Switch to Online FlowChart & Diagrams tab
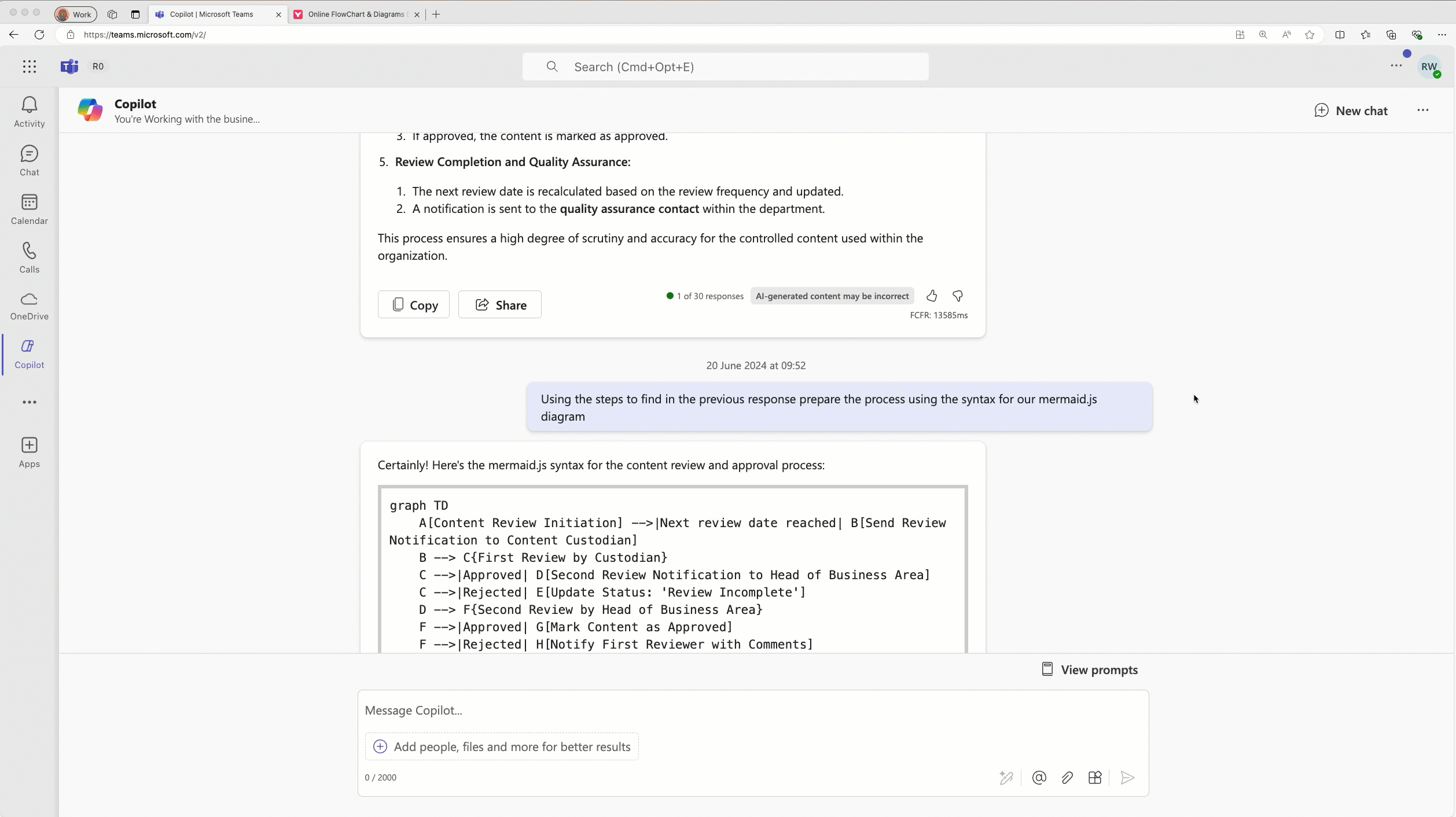The image size is (1456, 817). [x=356, y=14]
